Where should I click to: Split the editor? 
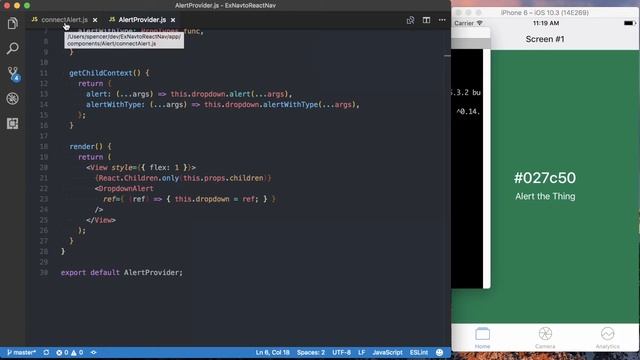[426, 20]
